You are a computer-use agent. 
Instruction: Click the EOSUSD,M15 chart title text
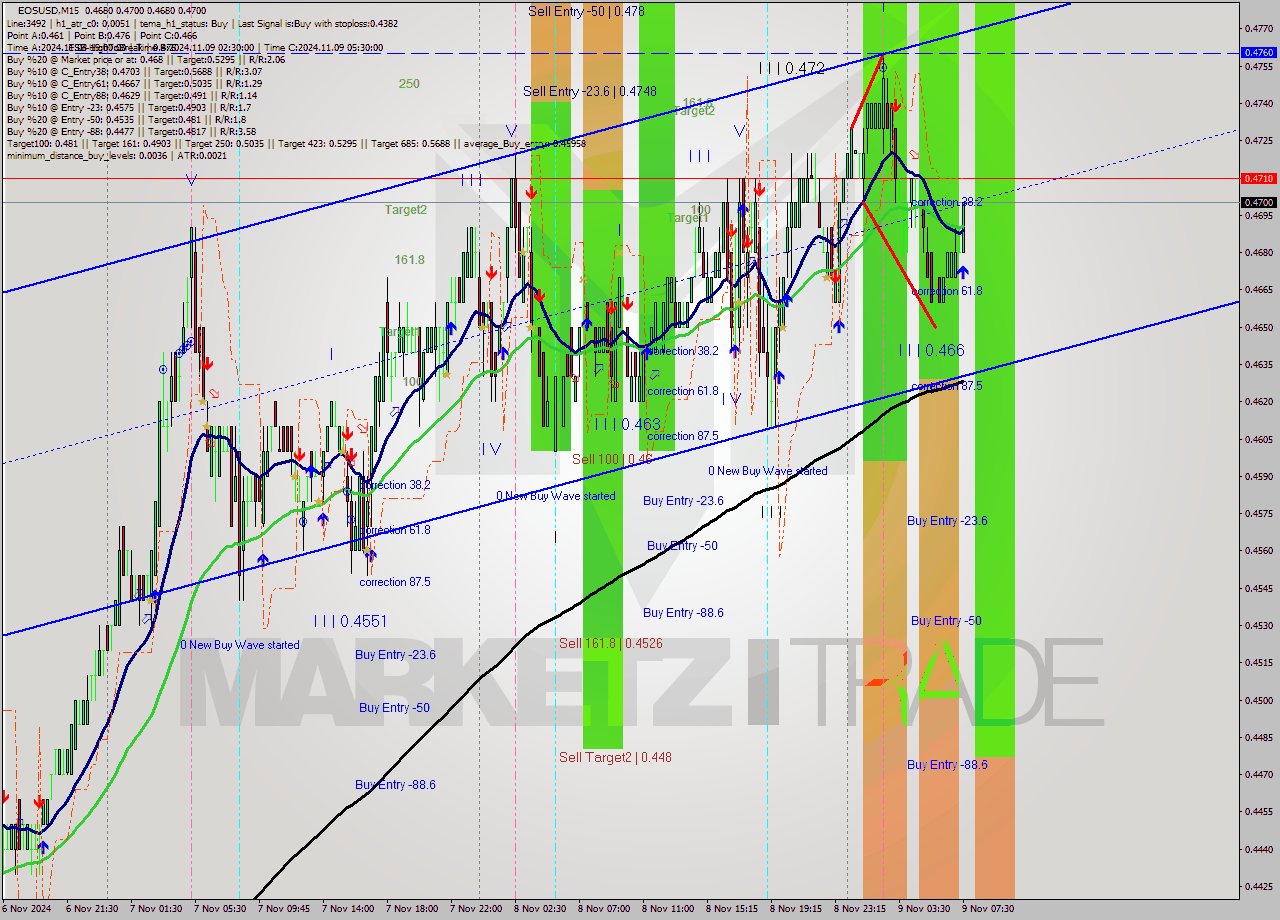point(49,10)
